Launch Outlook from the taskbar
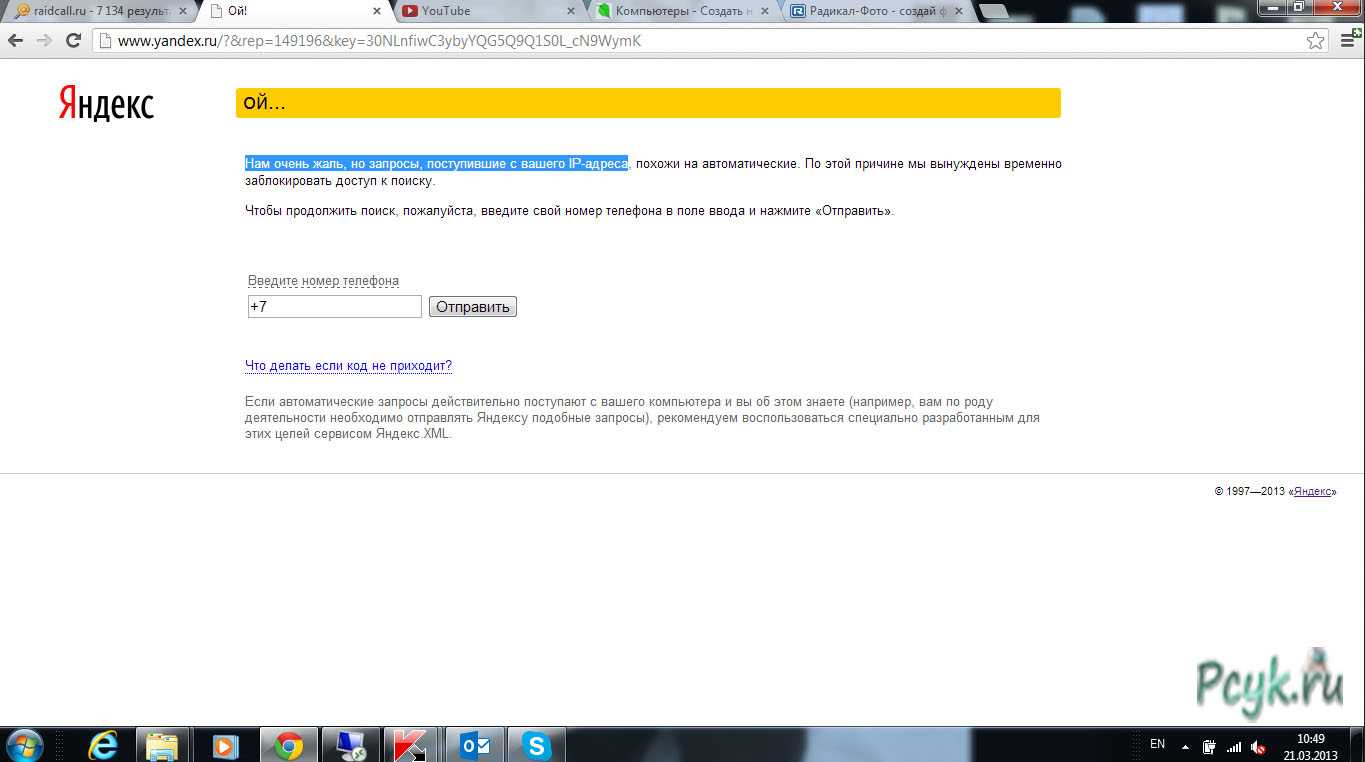1365x762 pixels. [474, 746]
